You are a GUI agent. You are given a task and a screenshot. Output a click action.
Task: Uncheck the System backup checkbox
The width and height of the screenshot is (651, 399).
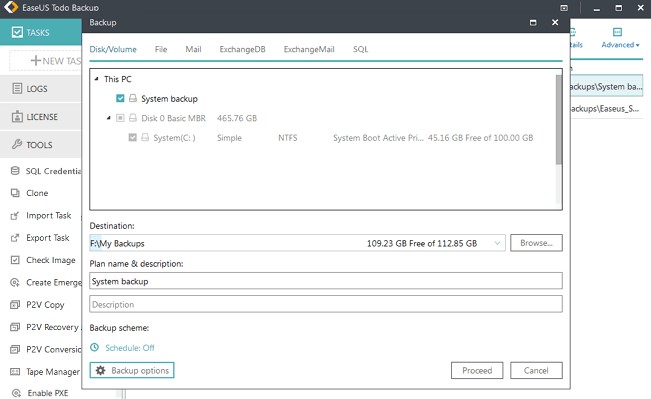[x=120, y=98]
